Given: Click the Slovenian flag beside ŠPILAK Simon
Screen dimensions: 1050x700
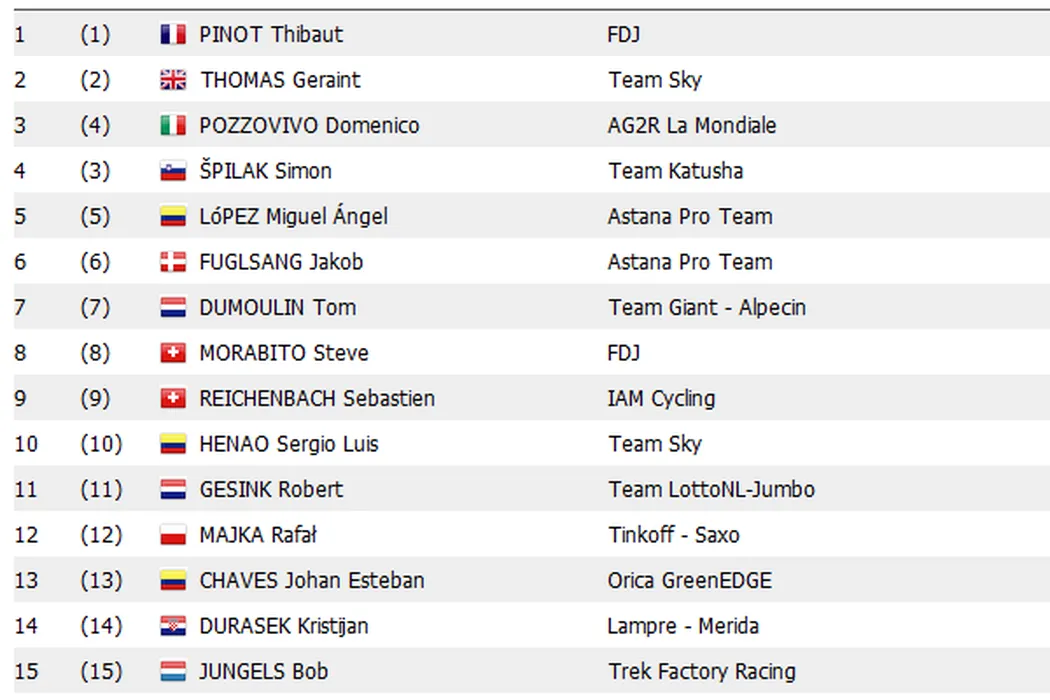Looking at the screenshot, I should click(x=173, y=172).
